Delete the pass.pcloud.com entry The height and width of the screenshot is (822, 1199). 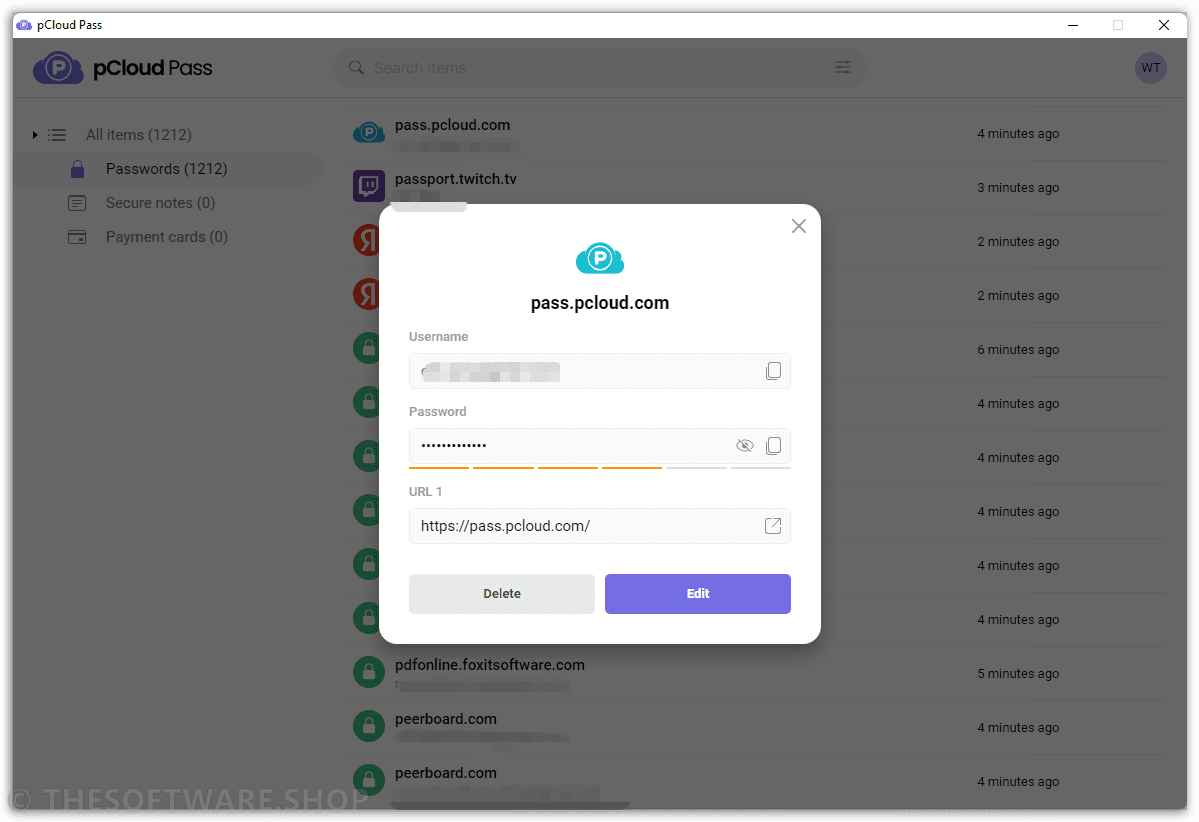pyautogui.click(x=502, y=593)
